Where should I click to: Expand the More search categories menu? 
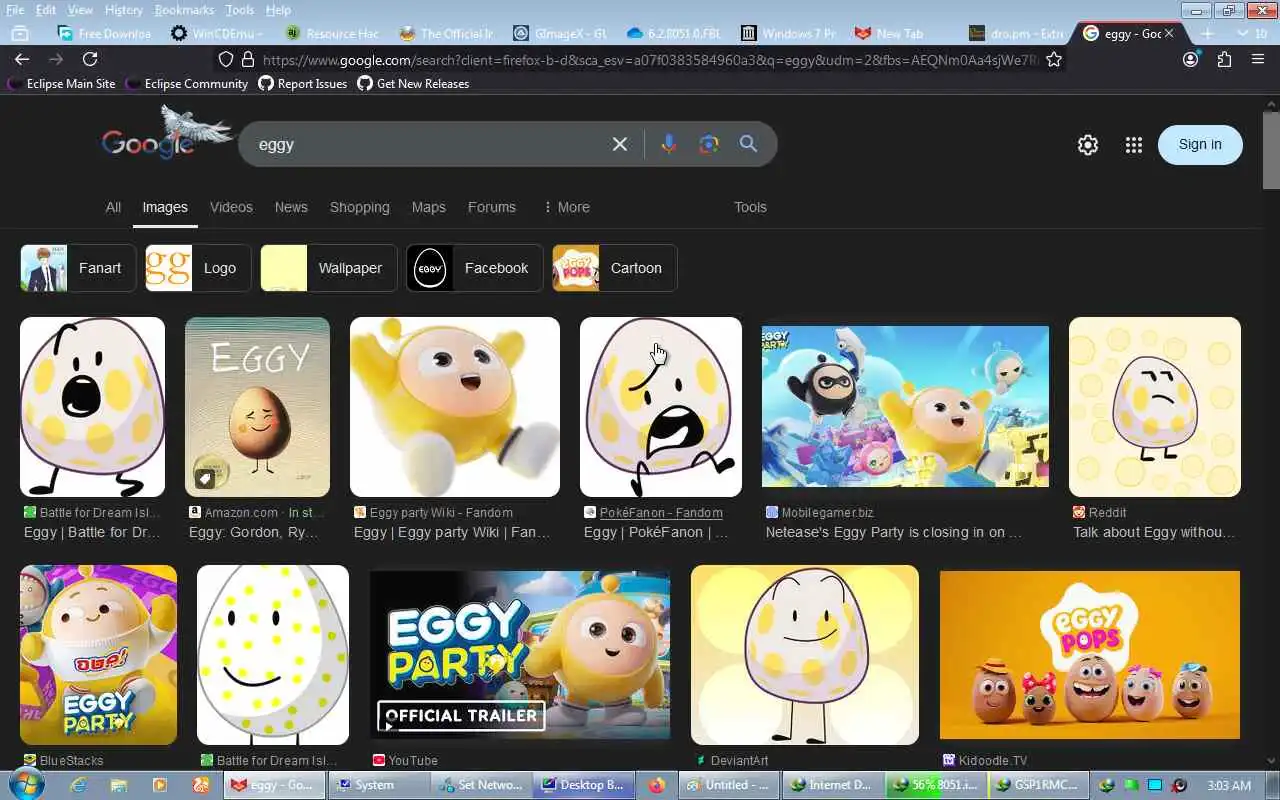pyautogui.click(x=566, y=207)
